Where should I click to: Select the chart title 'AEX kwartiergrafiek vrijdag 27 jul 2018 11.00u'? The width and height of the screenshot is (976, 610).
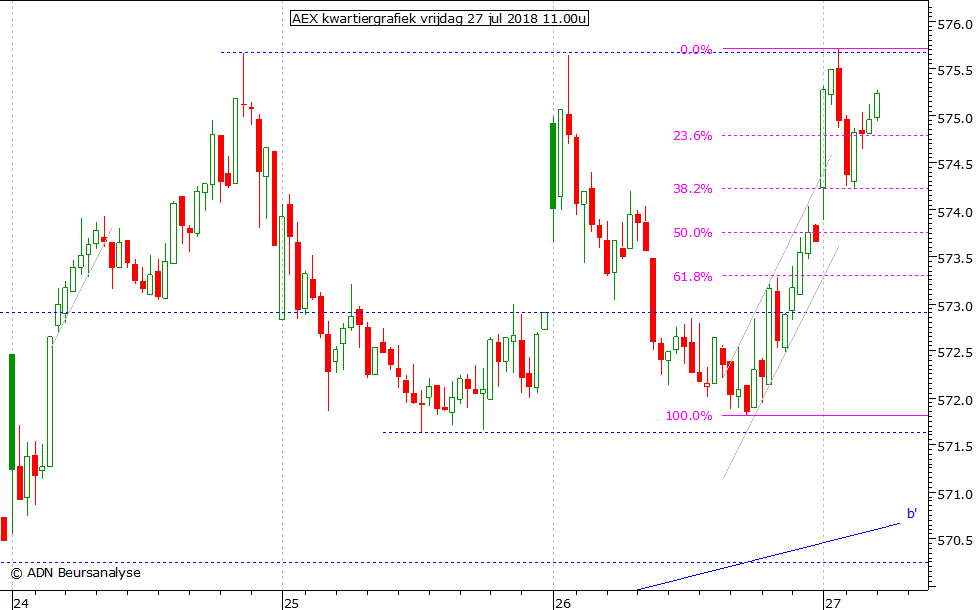coord(439,19)
